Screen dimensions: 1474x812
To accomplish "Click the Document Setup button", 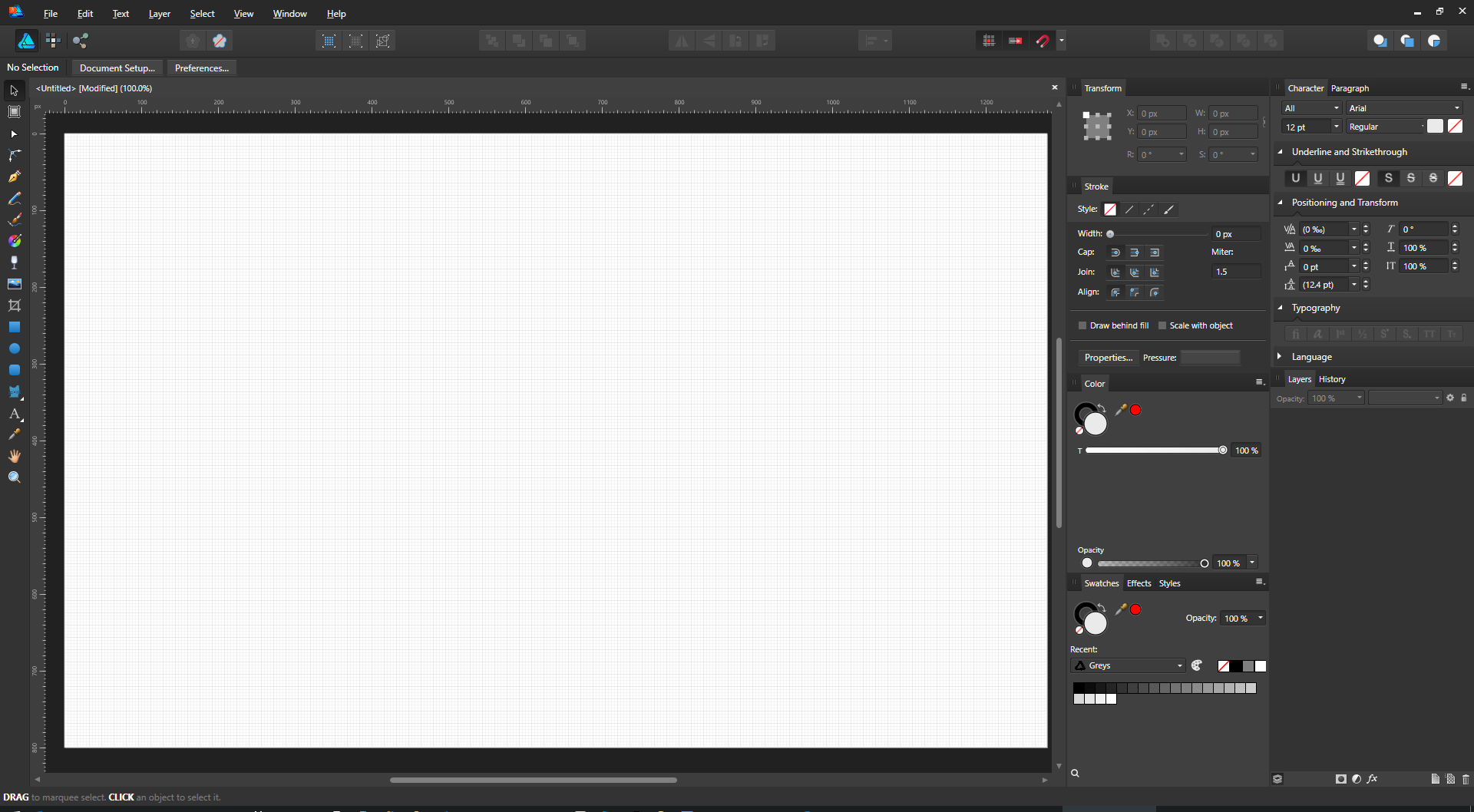I will coord(117,68).
